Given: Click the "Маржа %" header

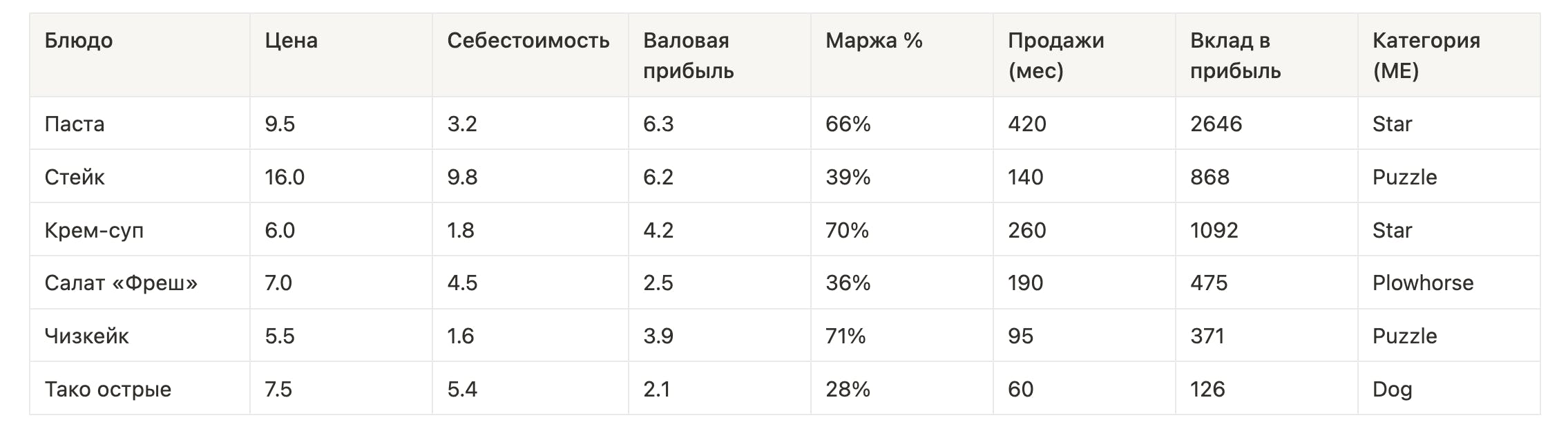Looking at the screenshot, I should click(x=874, y=41).
